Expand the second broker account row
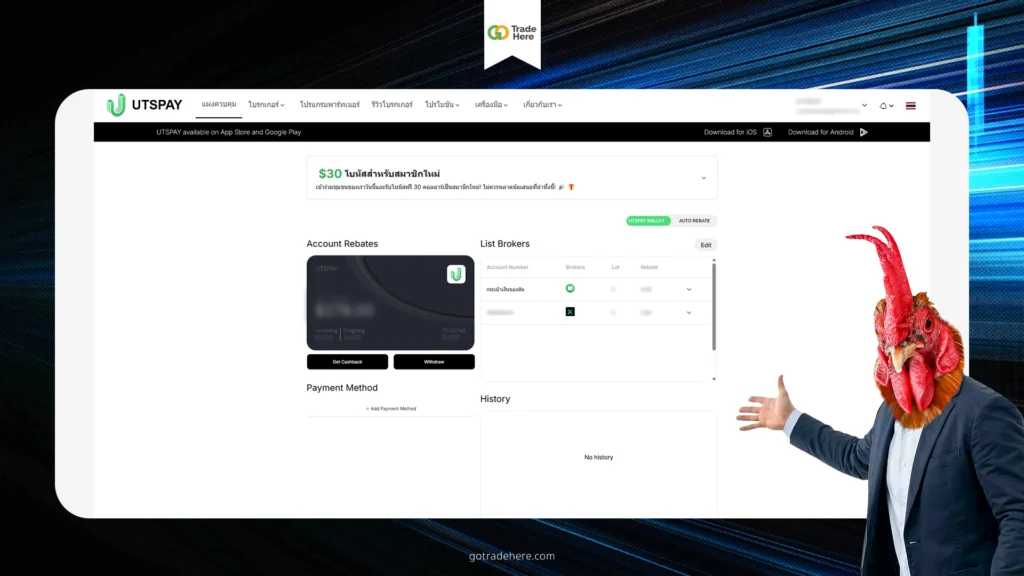The width and height of the screenshot is (1024, 576). pos(689,312)
